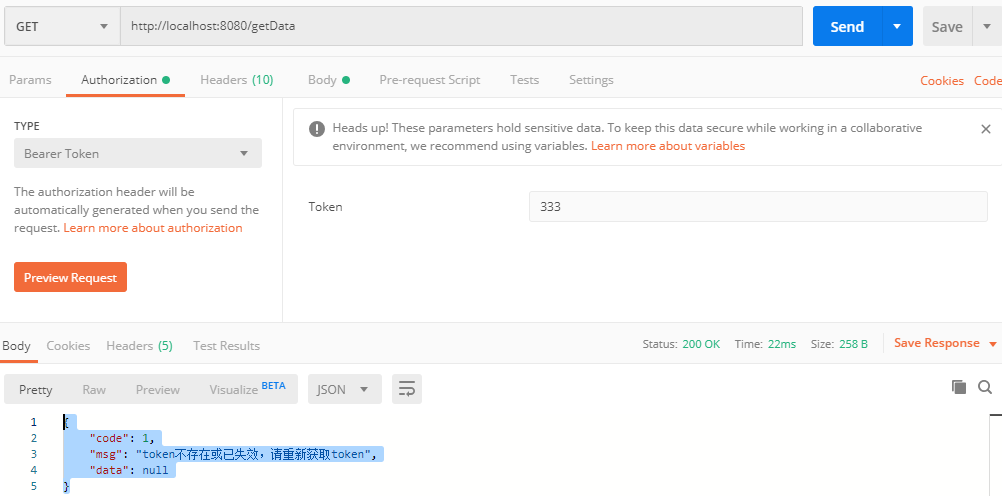Dismiss the Heads up warning banner

985,129
